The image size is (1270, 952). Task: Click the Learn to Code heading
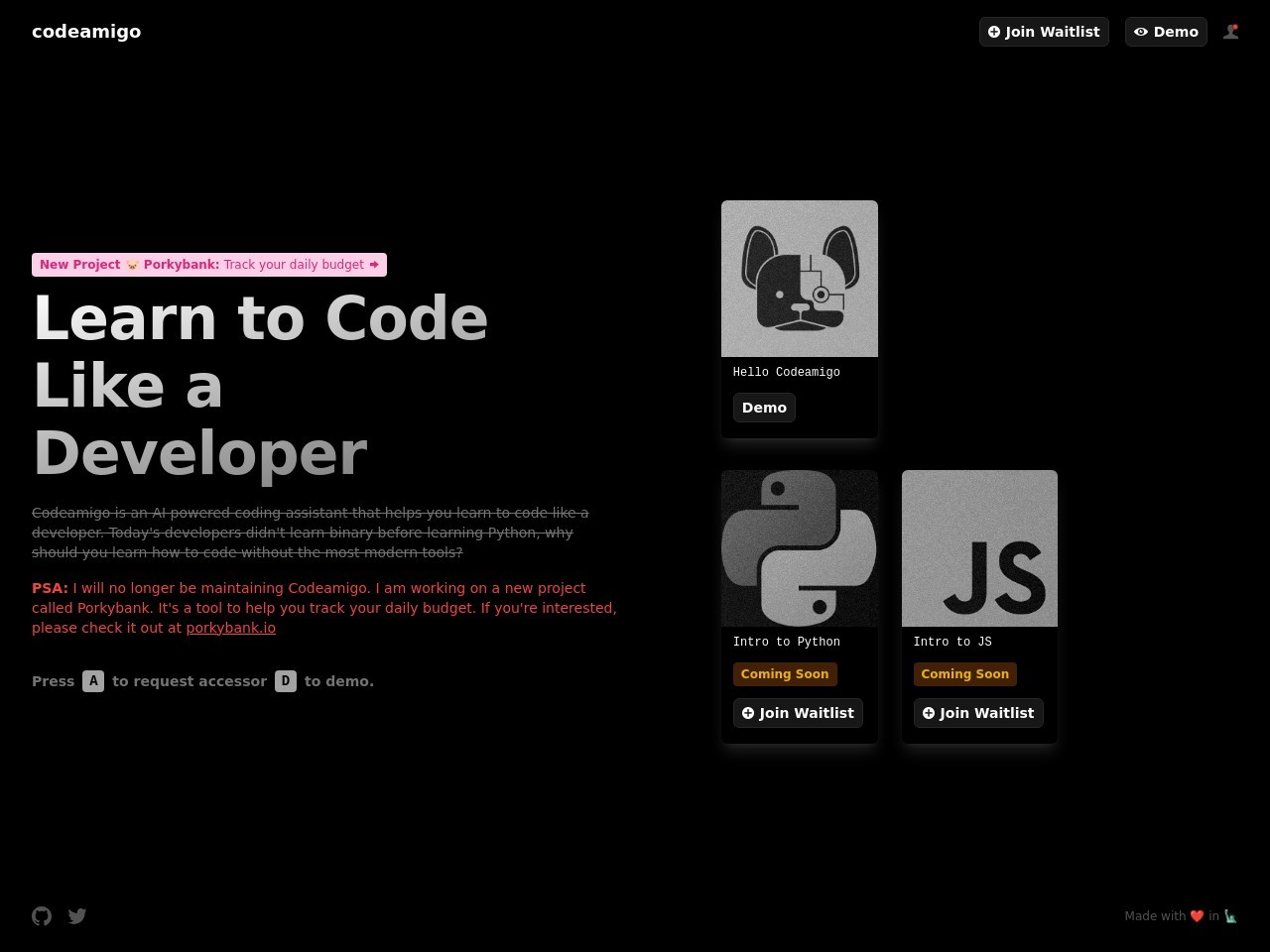261,386
